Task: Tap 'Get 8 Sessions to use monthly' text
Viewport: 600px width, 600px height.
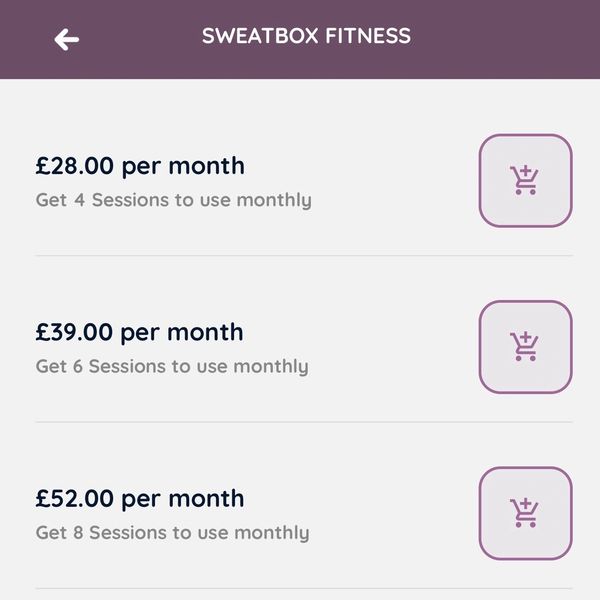Action: coord(172,532)
